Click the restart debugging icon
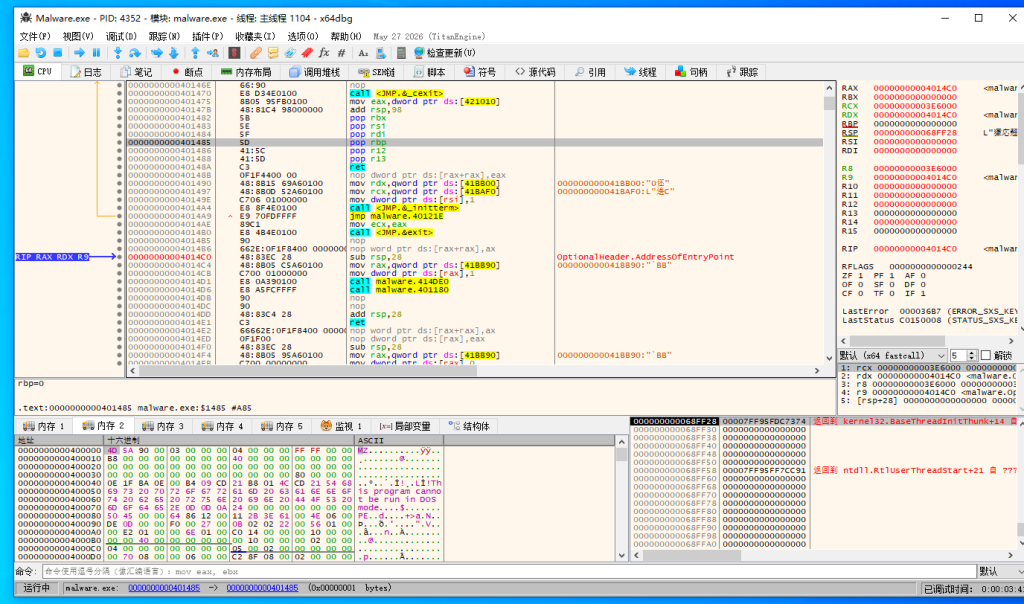Image resolution: width=1024 pixels, height=604 pixels. coord(41,53)
